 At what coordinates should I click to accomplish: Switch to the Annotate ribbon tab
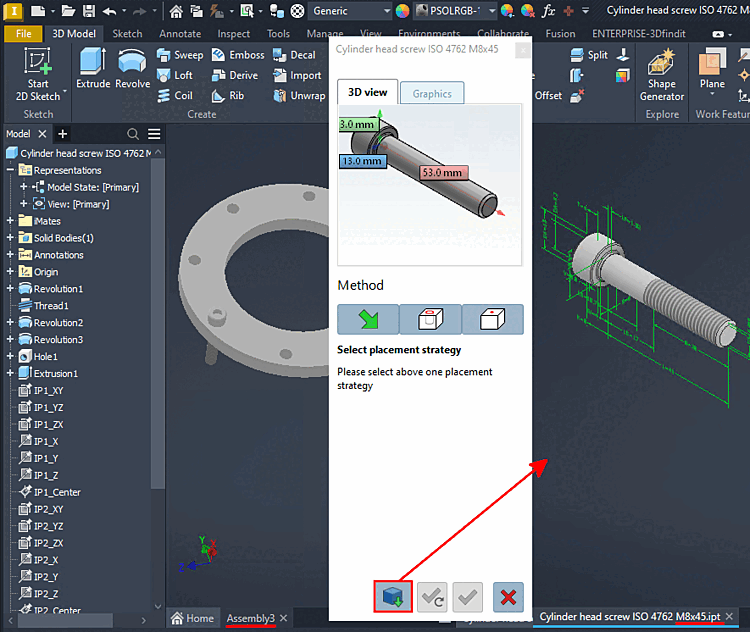pos(180,33)
